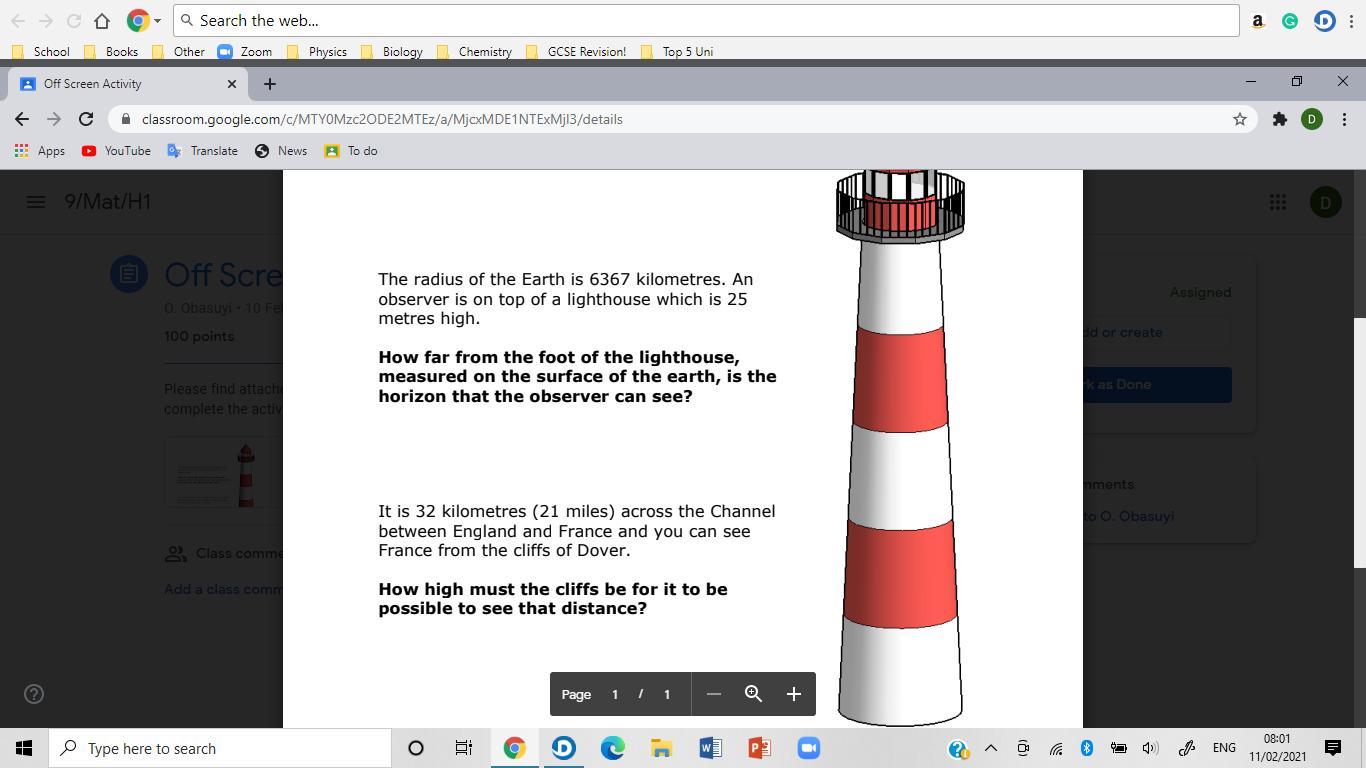Open a new browser tab
1366x768 pixels.
269,84
